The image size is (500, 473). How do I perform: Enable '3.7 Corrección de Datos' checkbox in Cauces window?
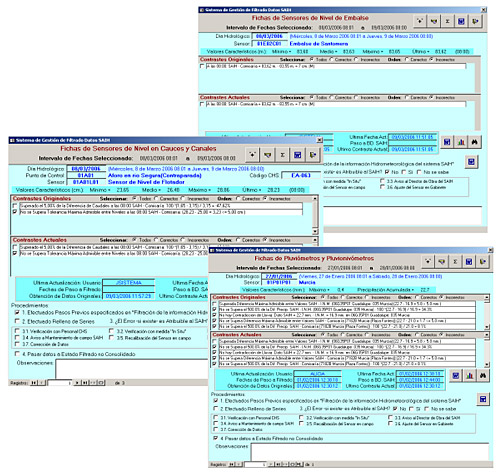pyautogui.click(x=17, y=344)
